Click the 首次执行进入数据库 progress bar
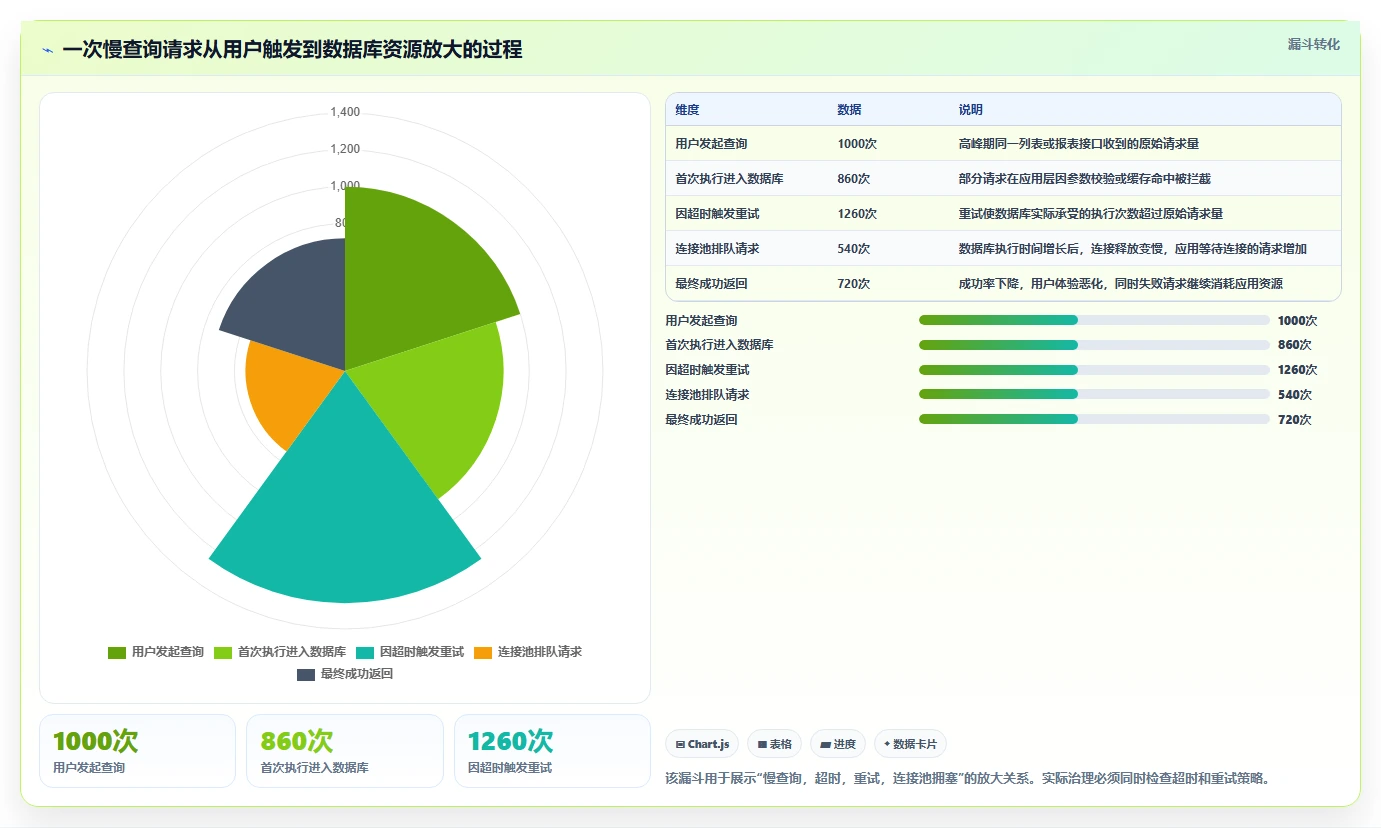This screenshot has height=828, width=1381. pos(1094,345)
